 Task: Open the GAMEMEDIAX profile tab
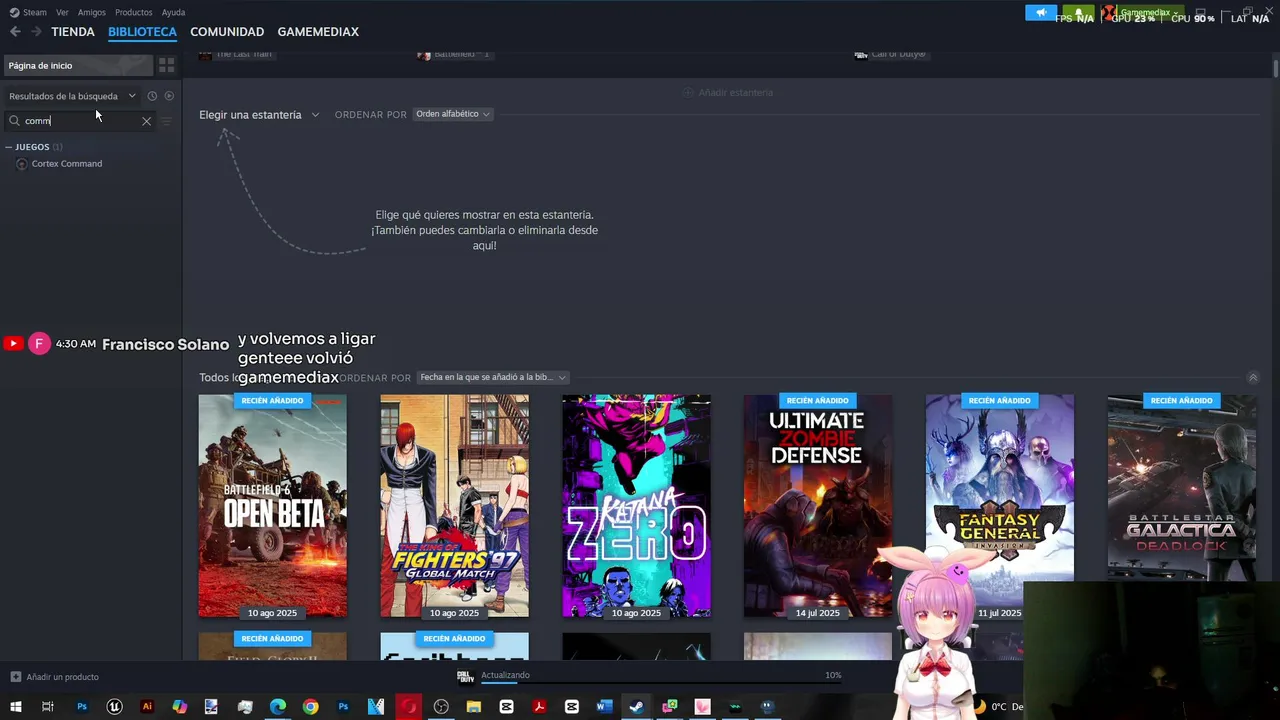coord(318,32)
